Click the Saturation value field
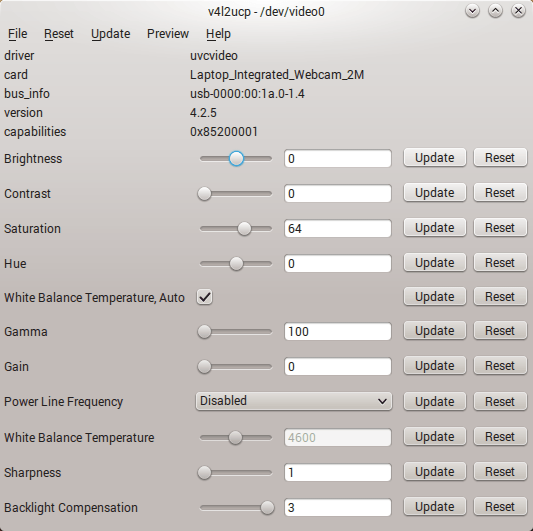Screen dimensions: 533x531 (x=338, y=228)
